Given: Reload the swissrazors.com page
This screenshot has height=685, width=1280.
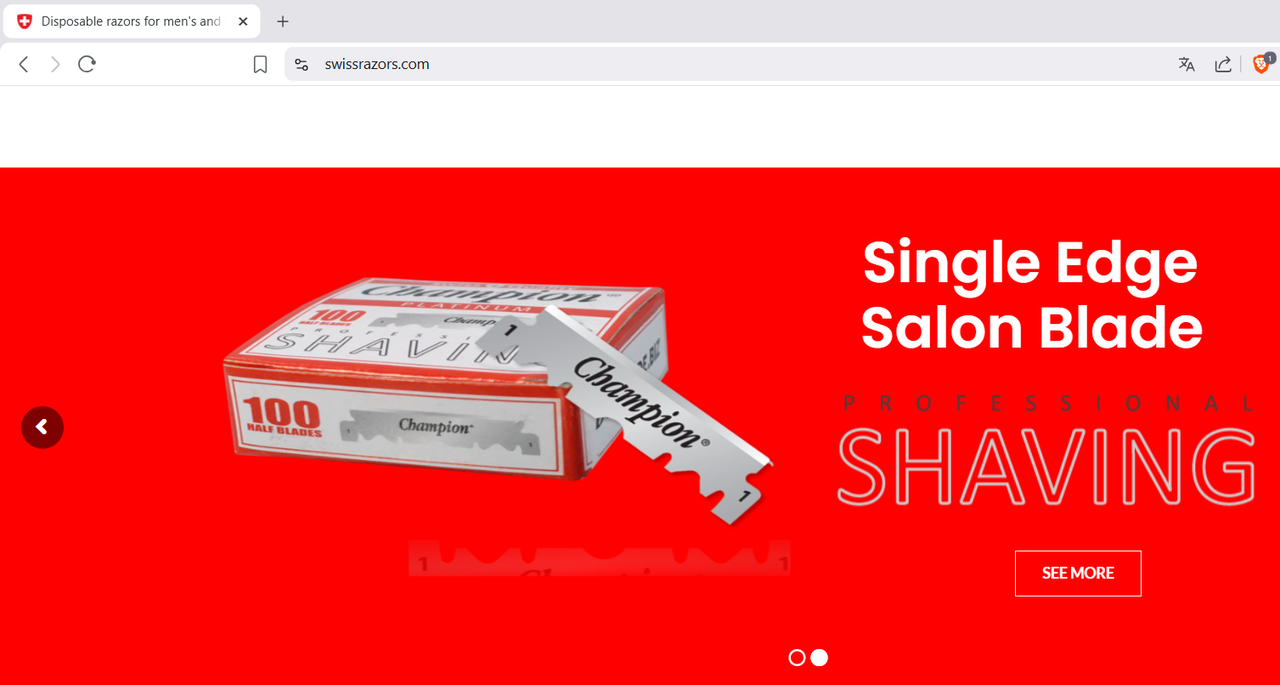Looking at the screenshot, I should click(x=87, y=64).
